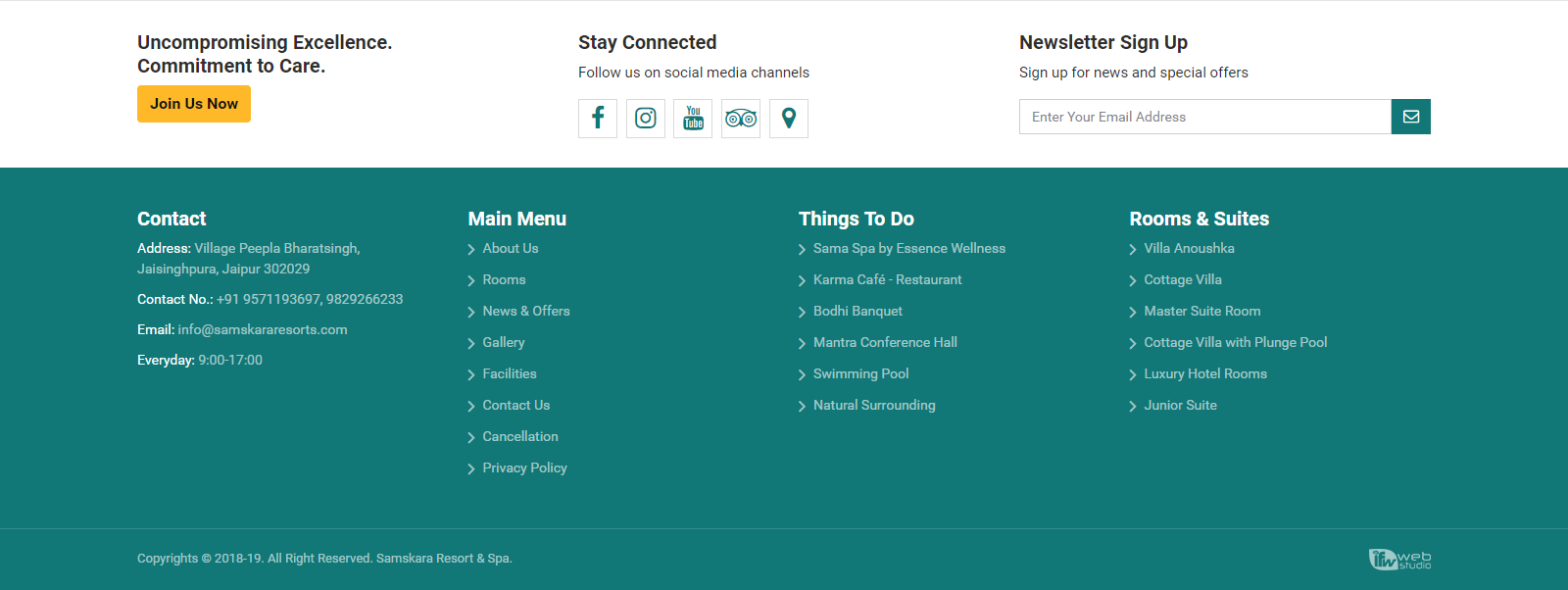Screen dimensions: 1568x590
Task: Click the YouTube channel icon
Action: coord(693,119)
